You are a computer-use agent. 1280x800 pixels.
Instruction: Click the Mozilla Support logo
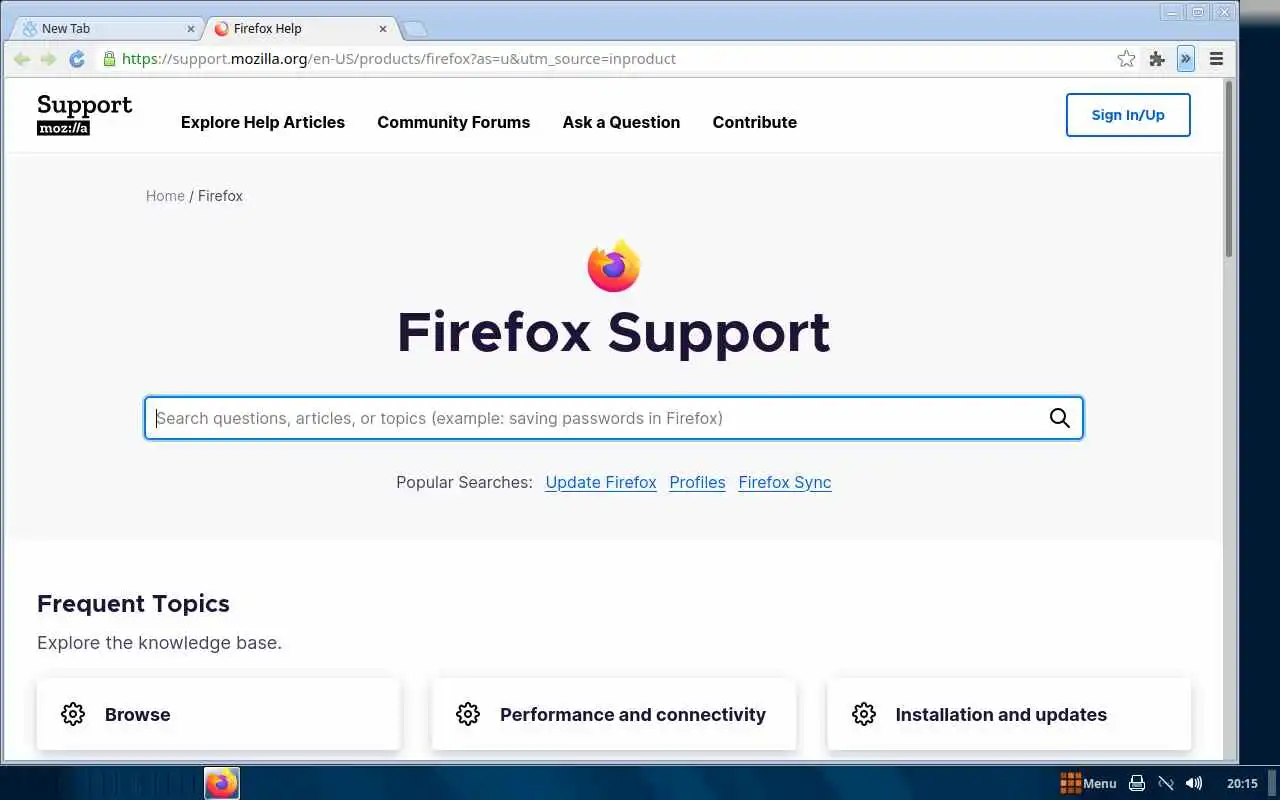[84, 115]
